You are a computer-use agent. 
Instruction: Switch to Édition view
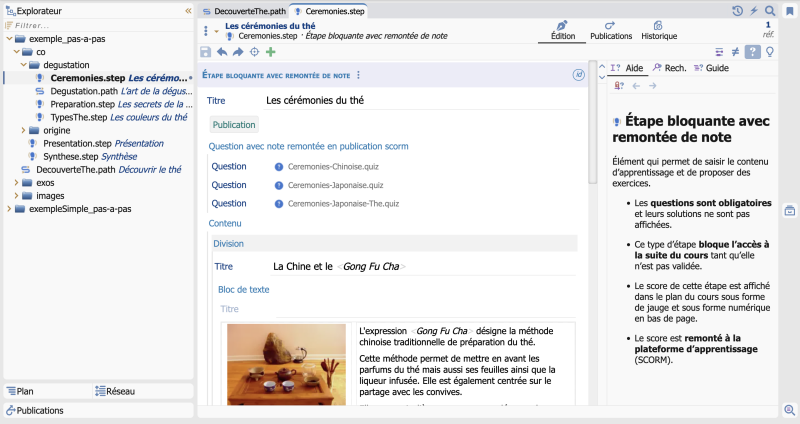(562, 31)
